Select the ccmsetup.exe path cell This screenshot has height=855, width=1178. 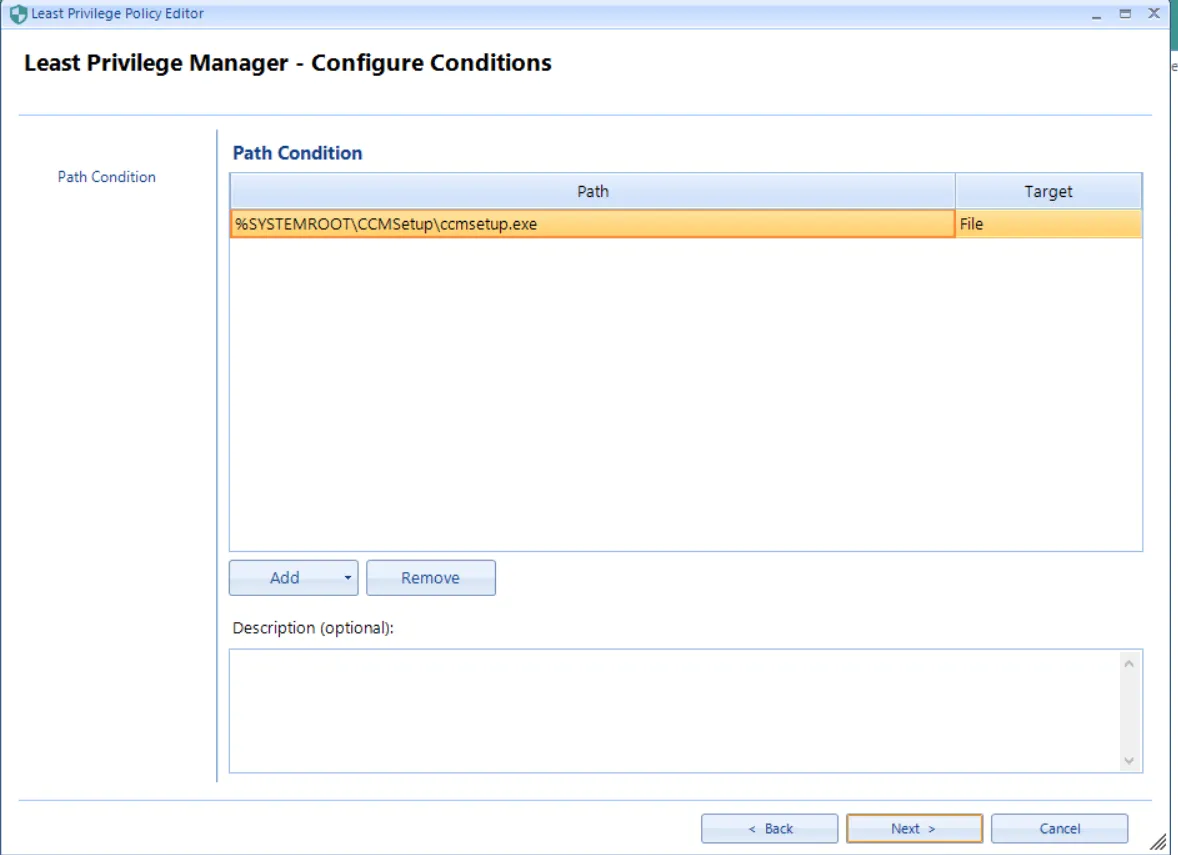592,224
